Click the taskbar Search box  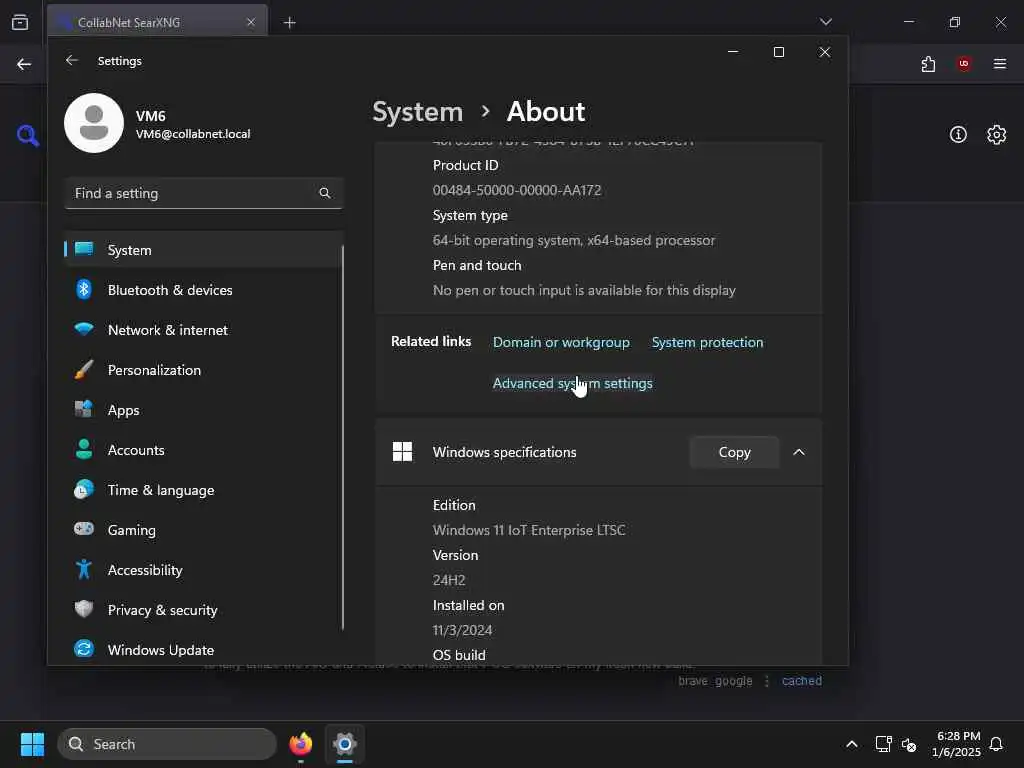(167, 744)
